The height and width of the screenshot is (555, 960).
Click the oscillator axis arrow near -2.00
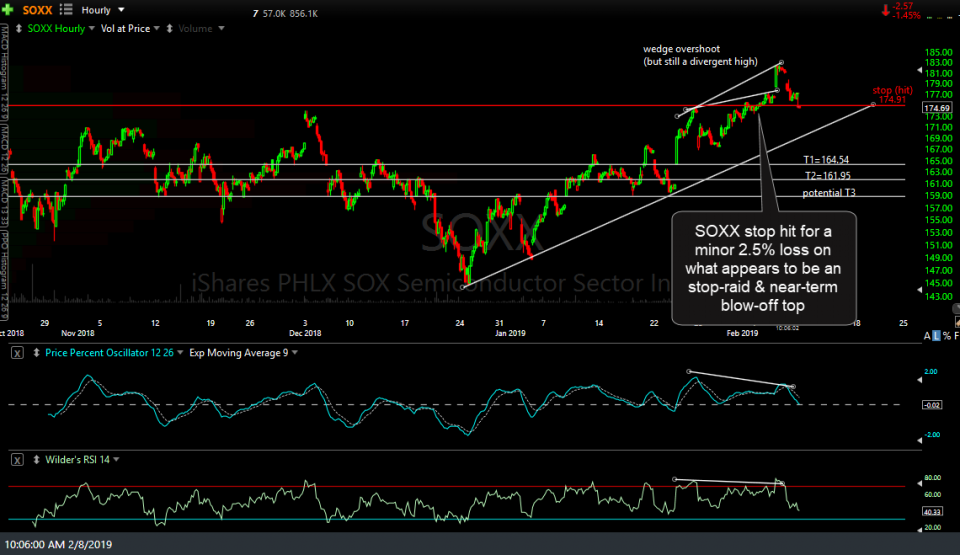920,440
